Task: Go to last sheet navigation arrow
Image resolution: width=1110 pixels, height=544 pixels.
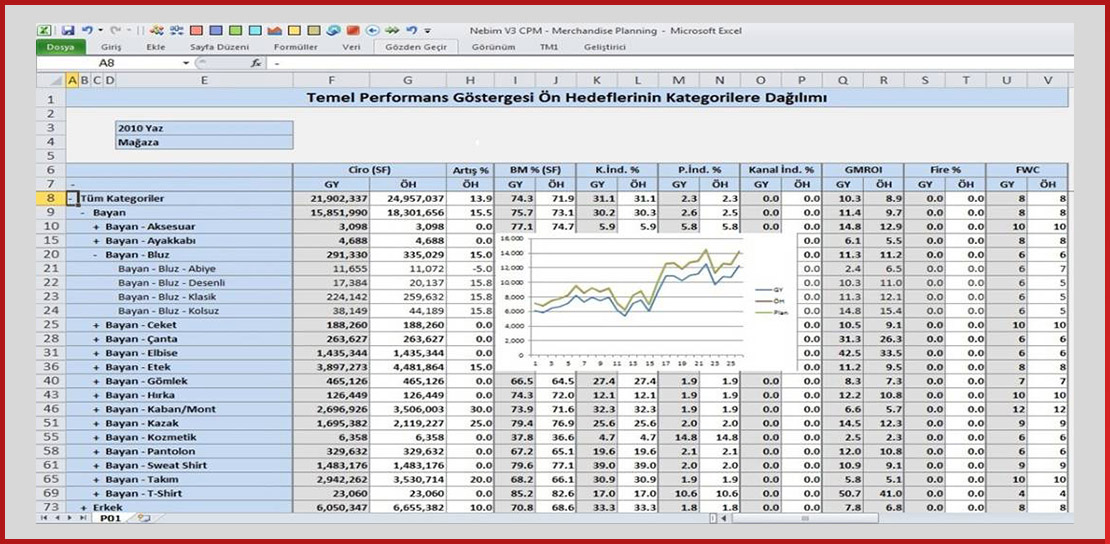Action: [x=83, y=518]
